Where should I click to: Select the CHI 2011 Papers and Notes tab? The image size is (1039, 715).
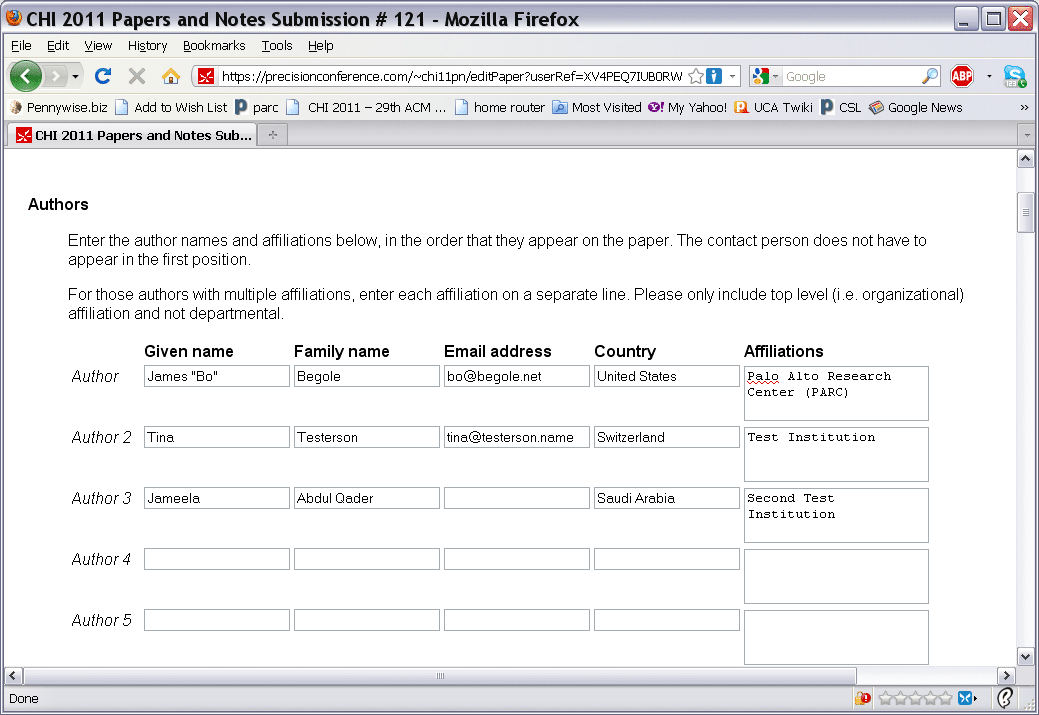pyautogui.click(x=135, y=135)
